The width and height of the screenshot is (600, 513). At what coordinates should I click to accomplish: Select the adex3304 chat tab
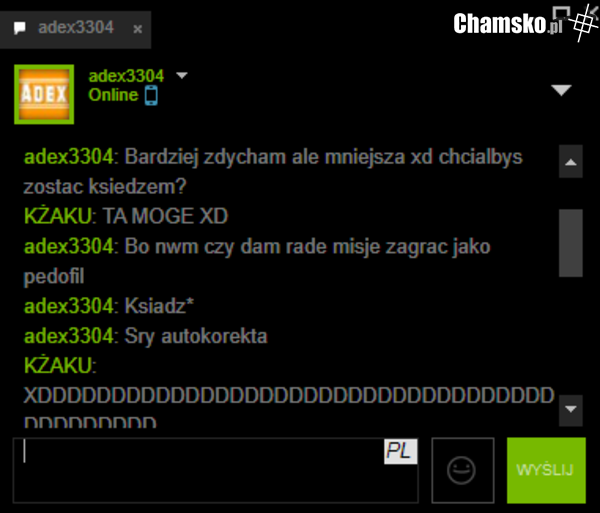point(75,29)
